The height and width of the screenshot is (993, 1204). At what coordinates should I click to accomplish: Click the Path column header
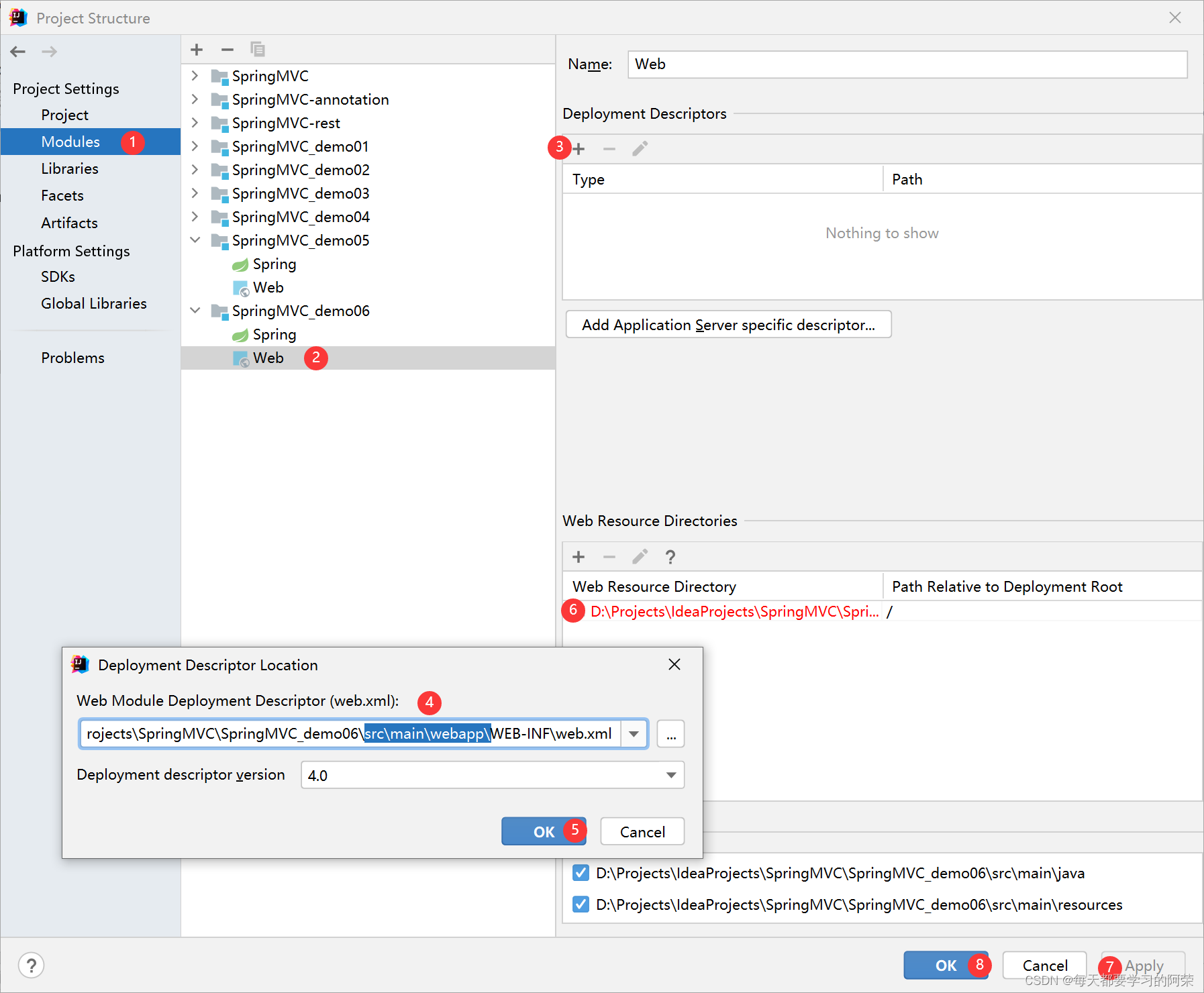click(1042, 179)
